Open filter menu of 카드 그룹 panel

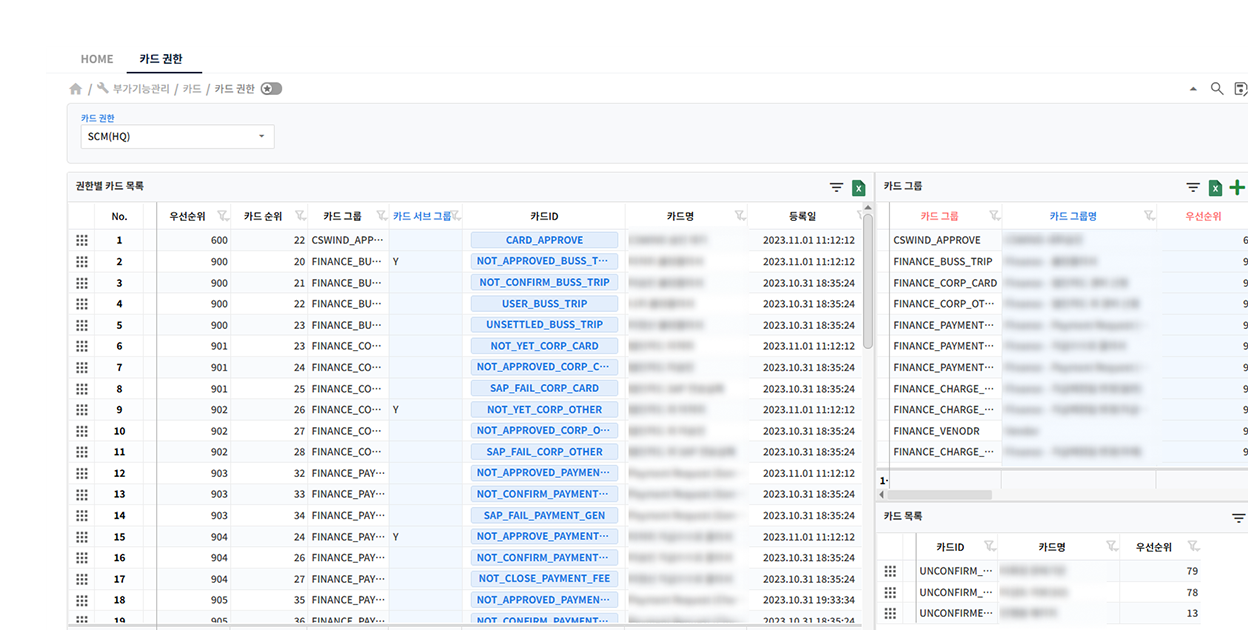pyautogui.click(x=1193, y=187)
